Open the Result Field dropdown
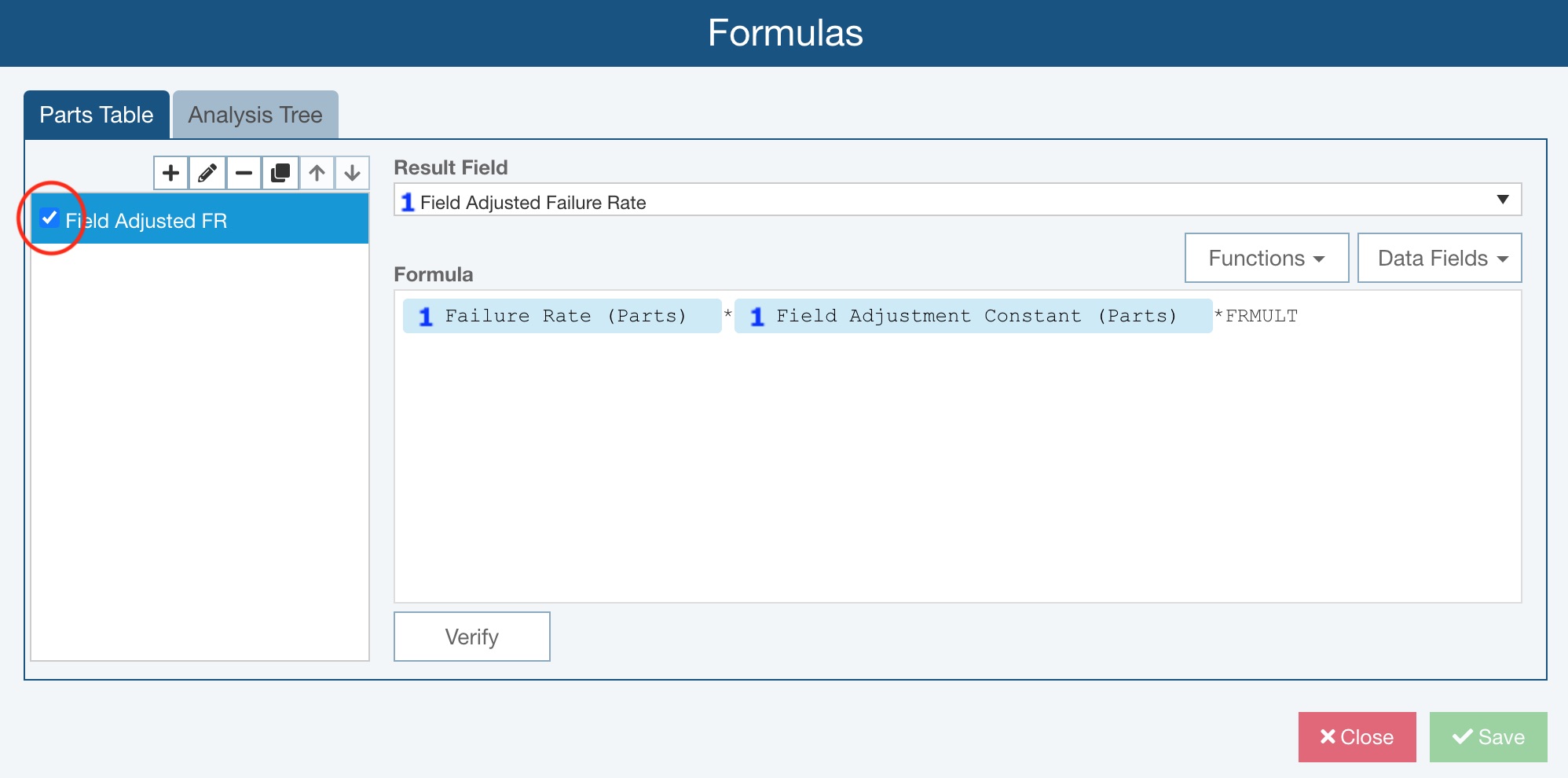This screenshot has height=778, width=1568. click(x=1502, y=200)
